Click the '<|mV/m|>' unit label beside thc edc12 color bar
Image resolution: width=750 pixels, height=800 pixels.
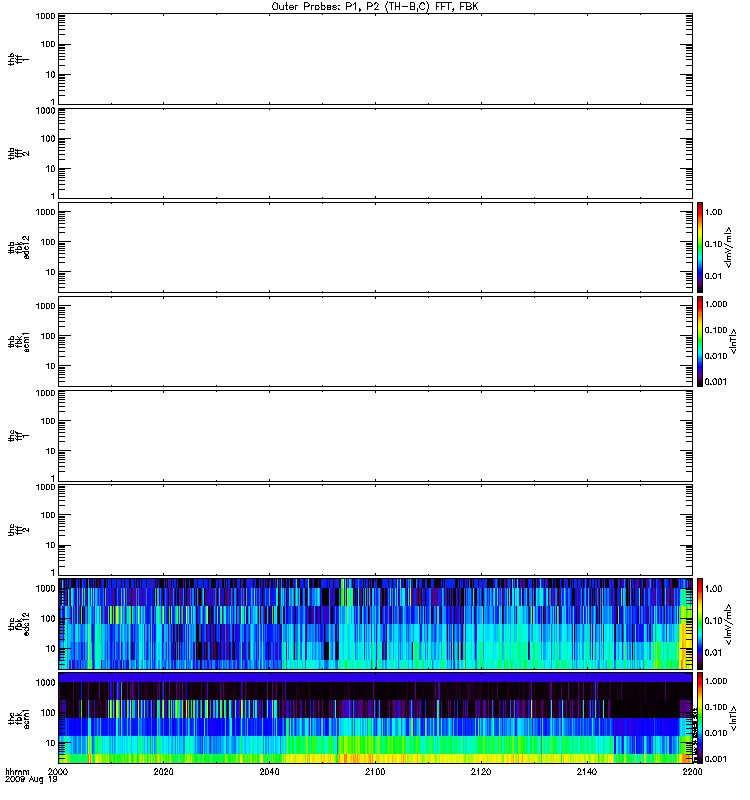click(729, 623)
